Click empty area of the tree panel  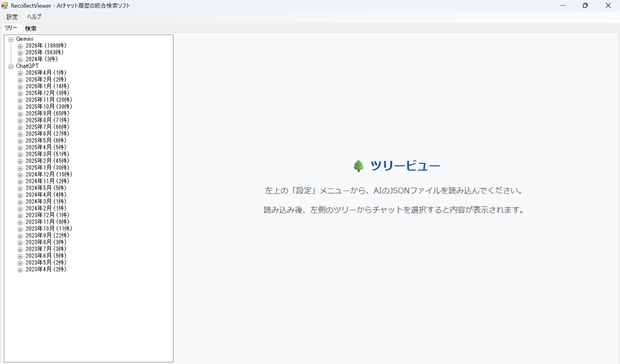[89, 316]
